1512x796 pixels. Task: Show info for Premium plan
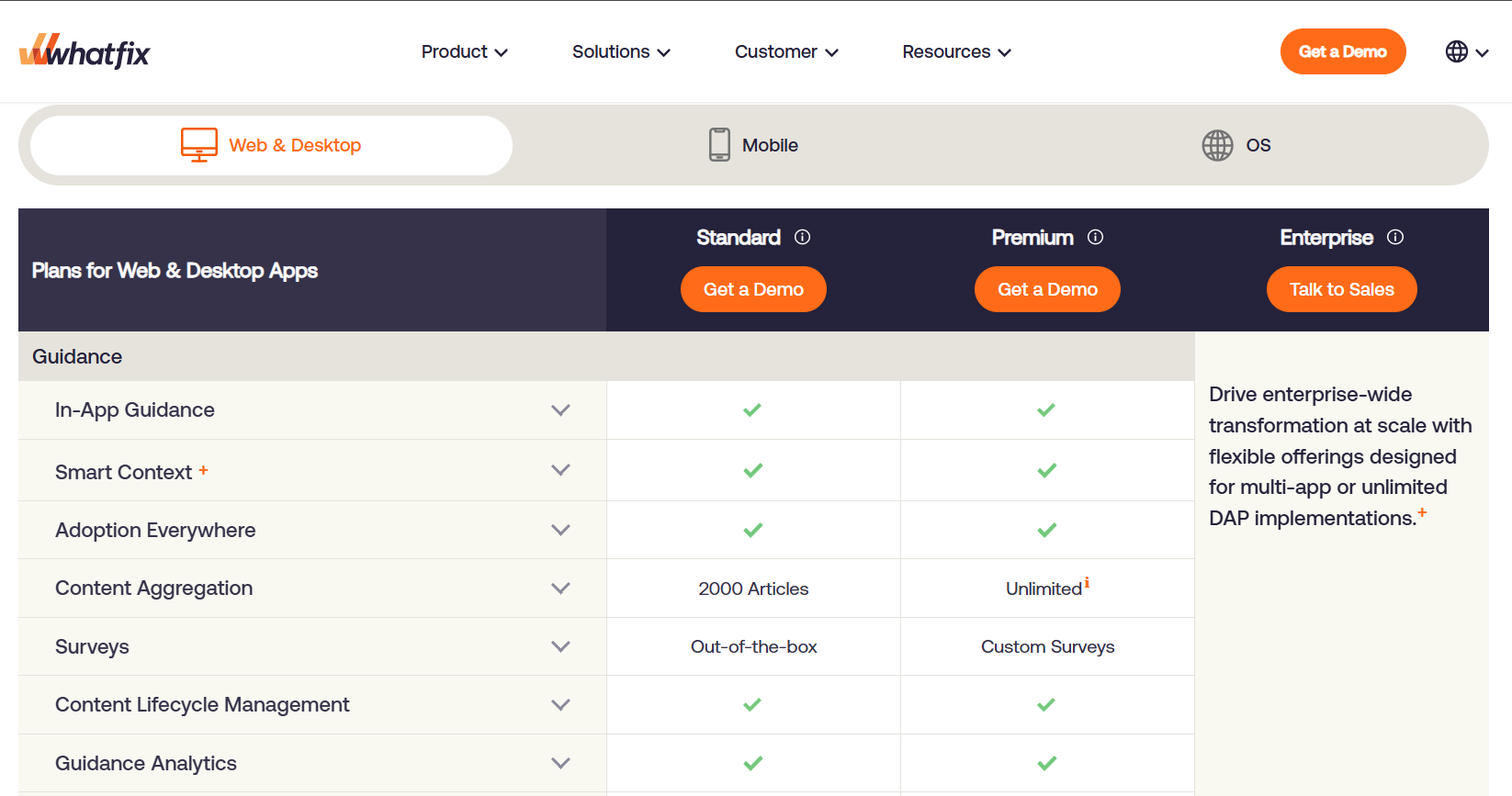pyautogui.click(x=1095, y=237)
